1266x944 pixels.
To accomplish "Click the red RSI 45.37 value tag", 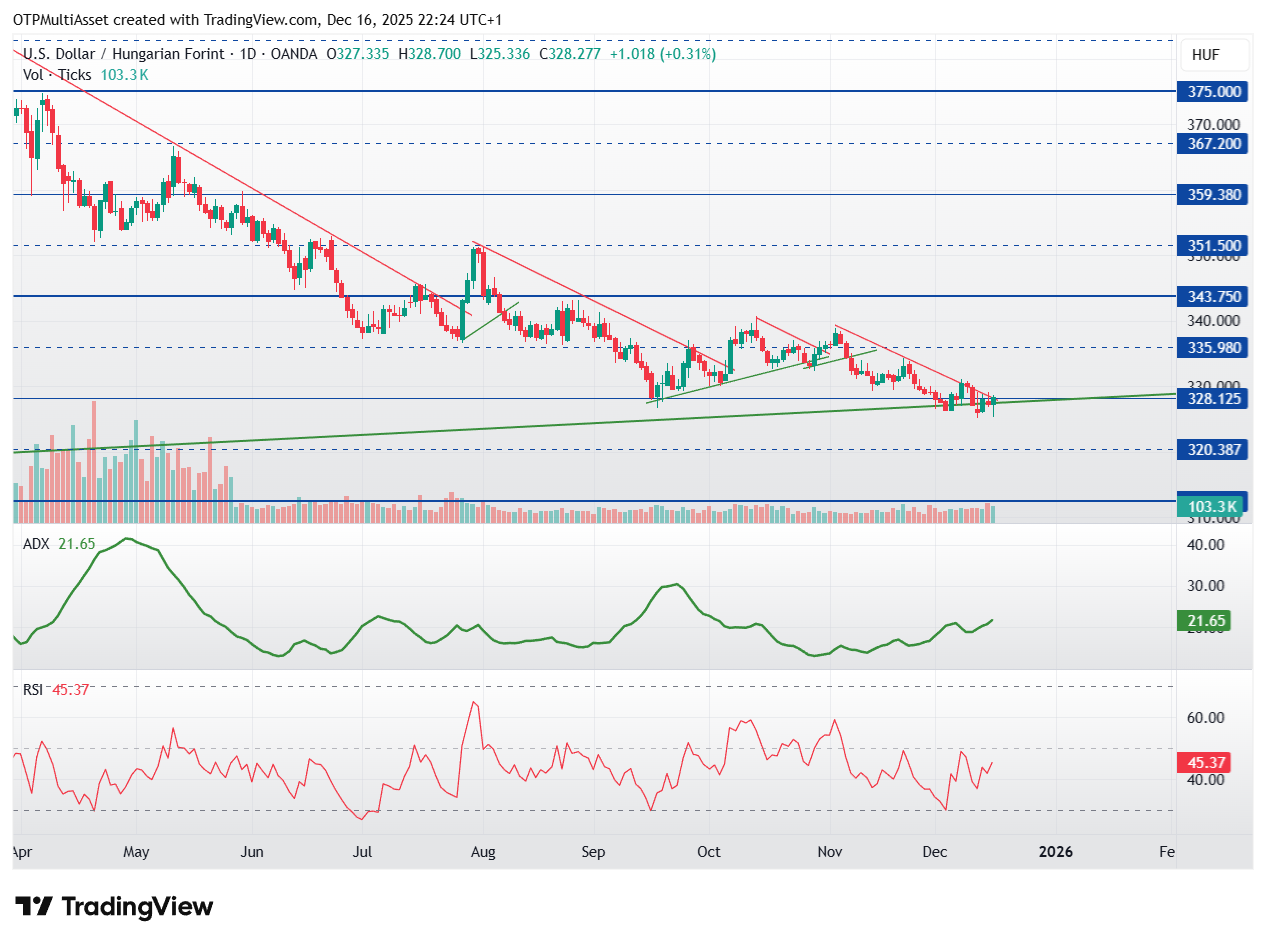I will click(1203, 763).
